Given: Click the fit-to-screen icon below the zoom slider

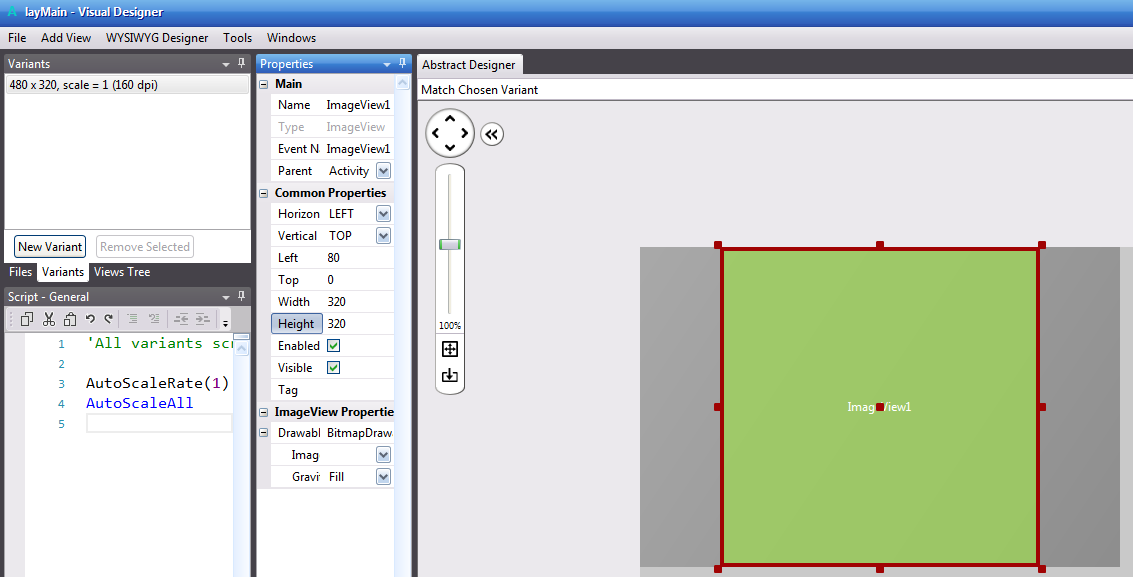Looking at the screenshot, I should point(449,349).
